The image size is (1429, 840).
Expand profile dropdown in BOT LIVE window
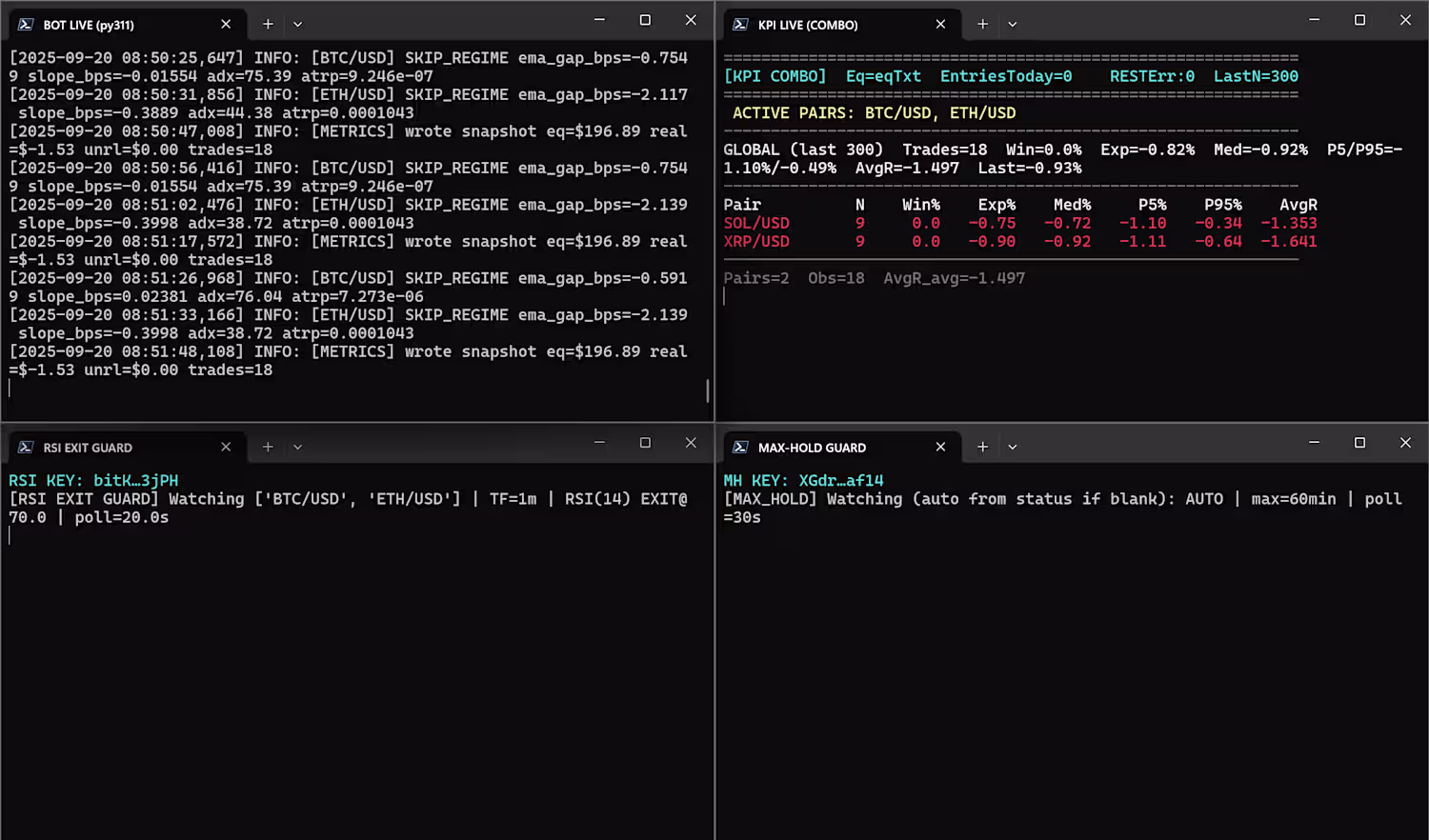(x=297, y=25)
